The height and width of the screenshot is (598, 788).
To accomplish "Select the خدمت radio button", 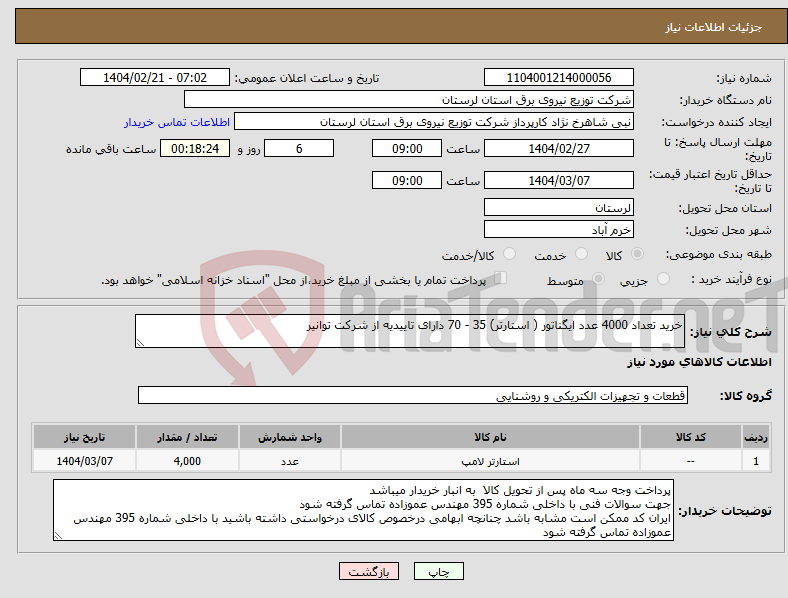I will pyautogui.click(x=581, y=254).
